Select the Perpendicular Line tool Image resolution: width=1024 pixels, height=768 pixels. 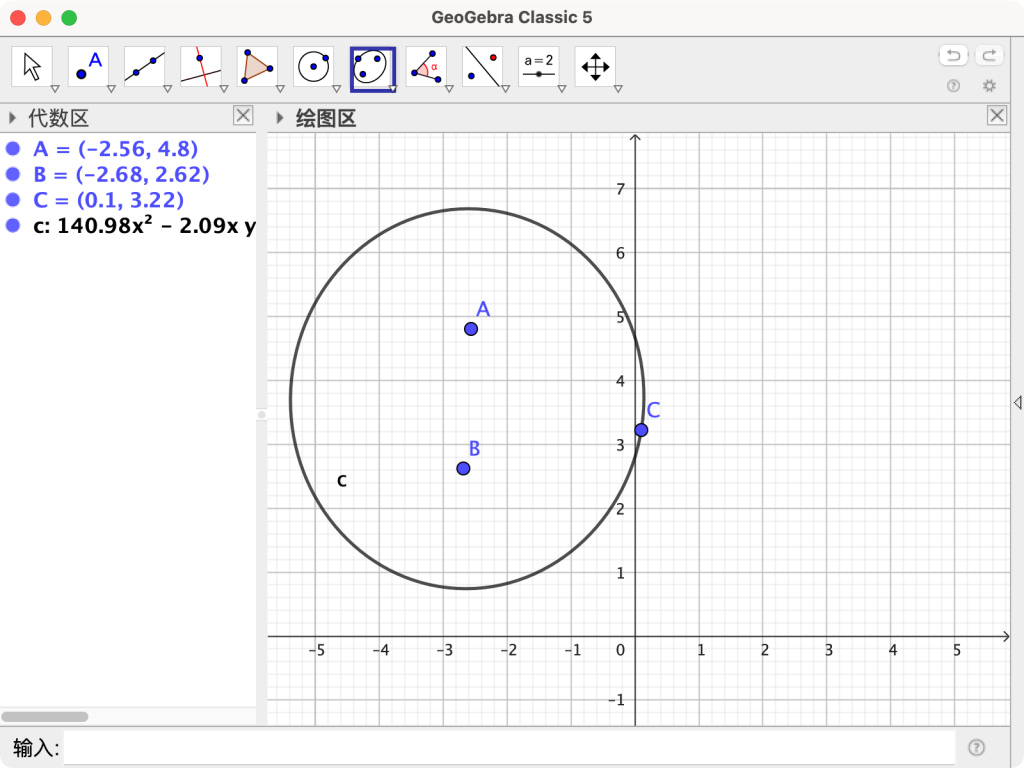tap(201, 67)
